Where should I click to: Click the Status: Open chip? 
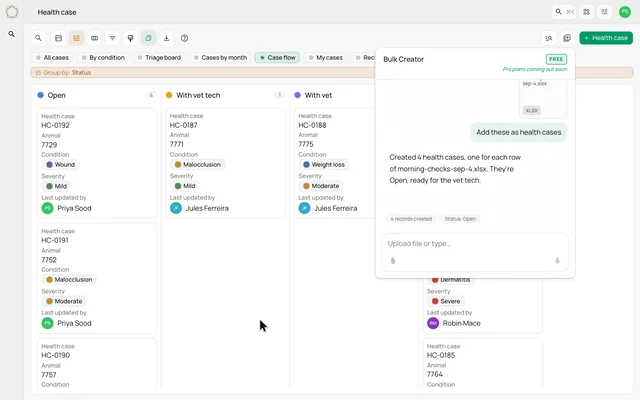pyautogui.click(x=460, y=219)
